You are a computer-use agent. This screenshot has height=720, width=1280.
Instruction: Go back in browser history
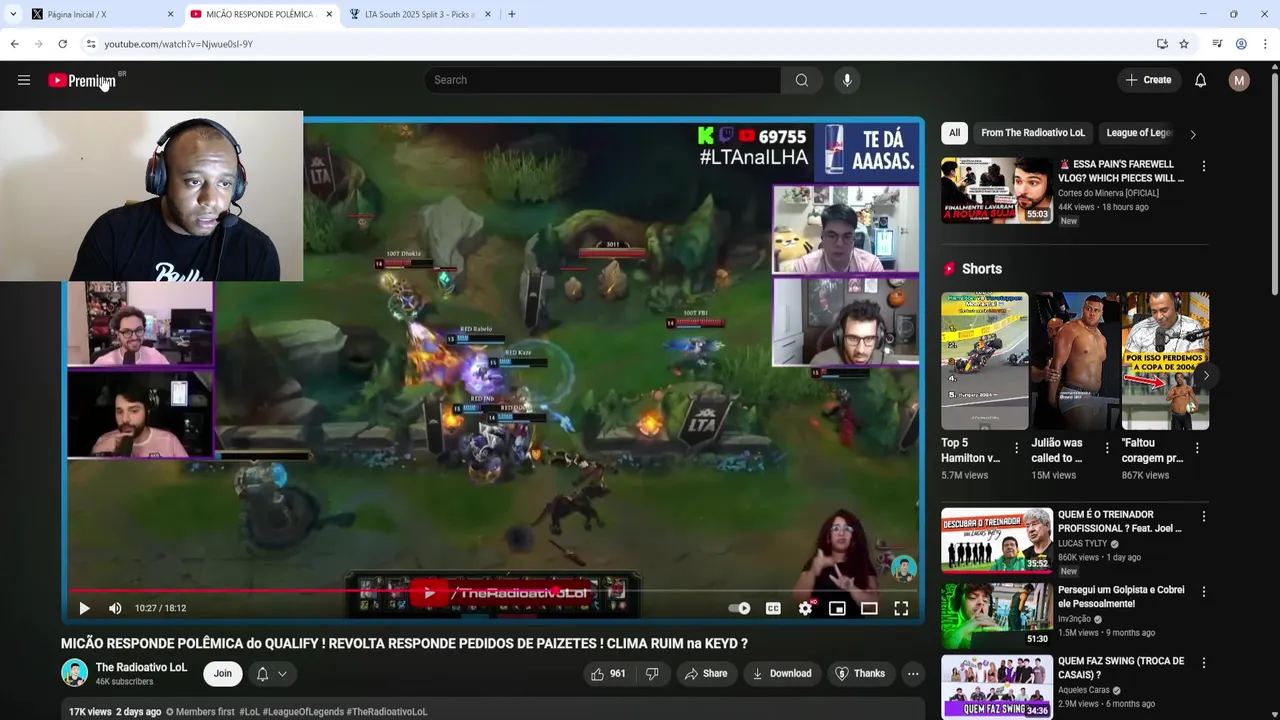[x=14, y=44]
